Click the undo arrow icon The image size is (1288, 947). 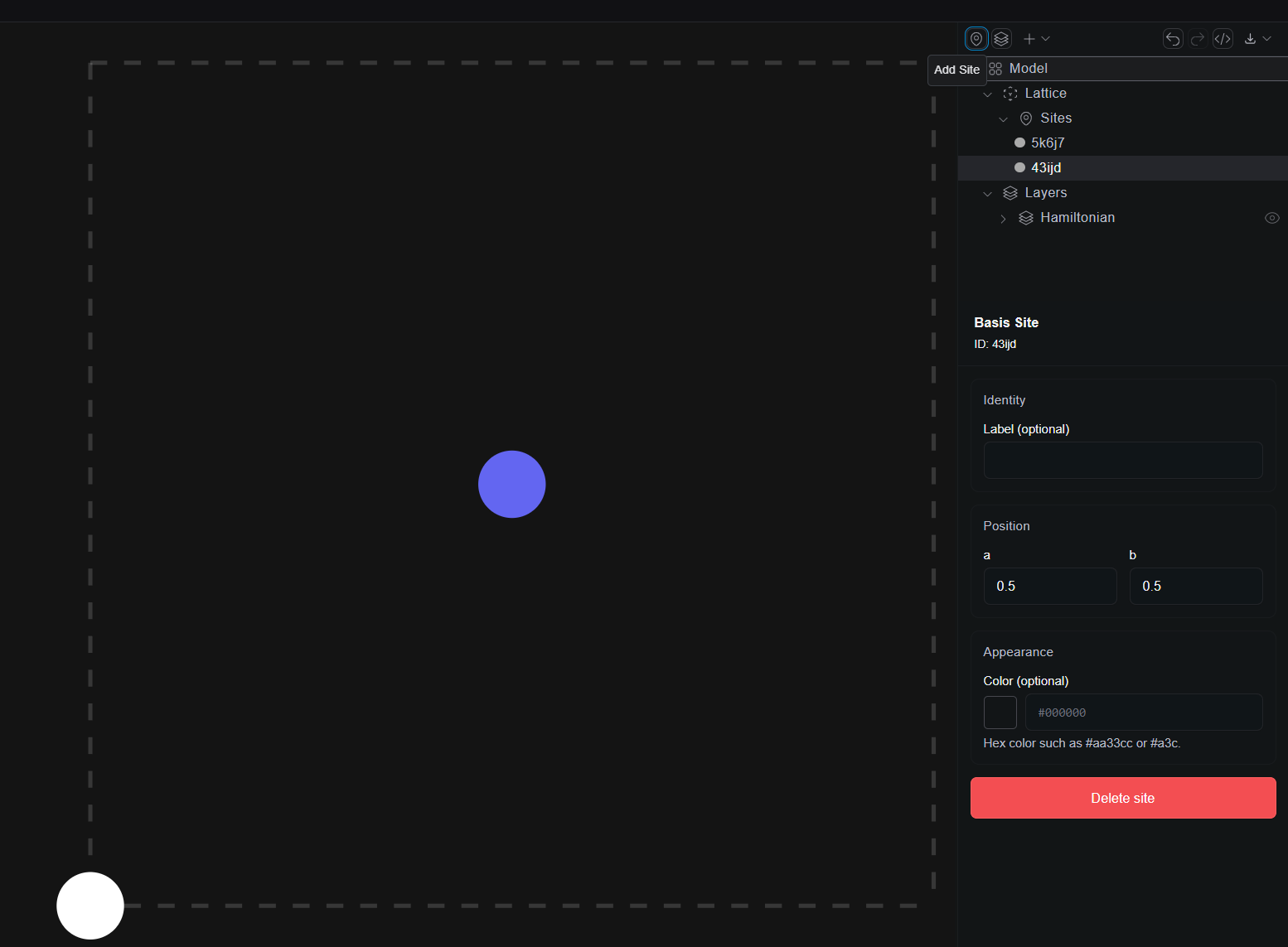(1173, 39)
